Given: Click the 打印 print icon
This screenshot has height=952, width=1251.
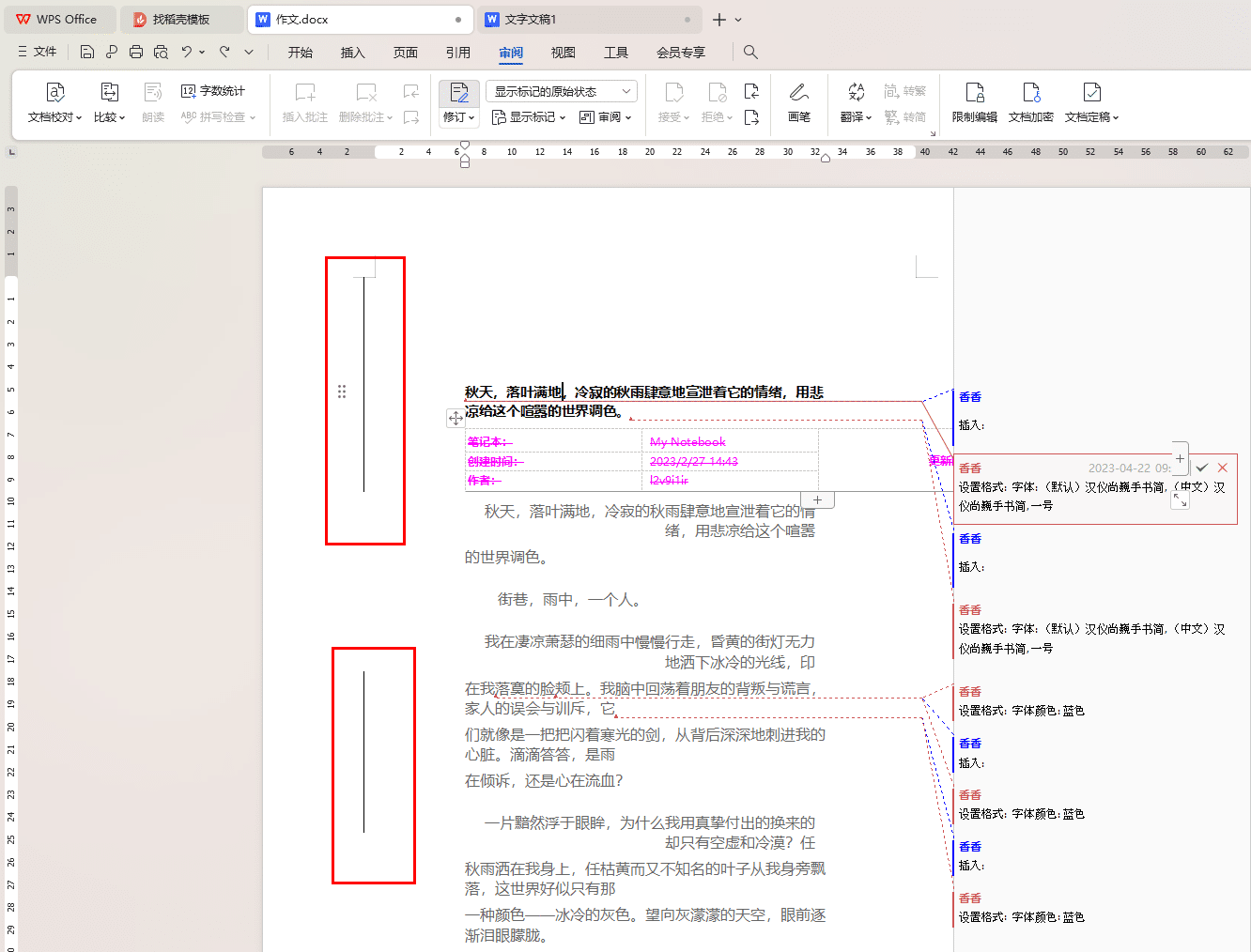Looking at the screenshot, I should pyautogui.click(x=135, y=52).
